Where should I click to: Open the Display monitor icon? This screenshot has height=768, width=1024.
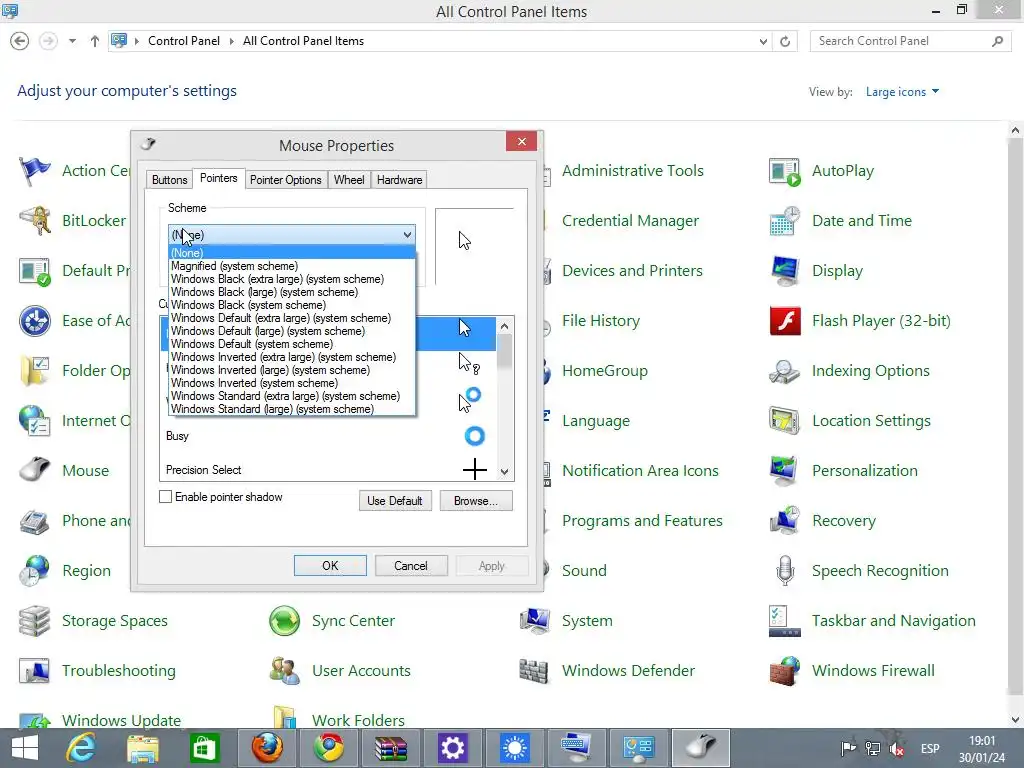784,270
